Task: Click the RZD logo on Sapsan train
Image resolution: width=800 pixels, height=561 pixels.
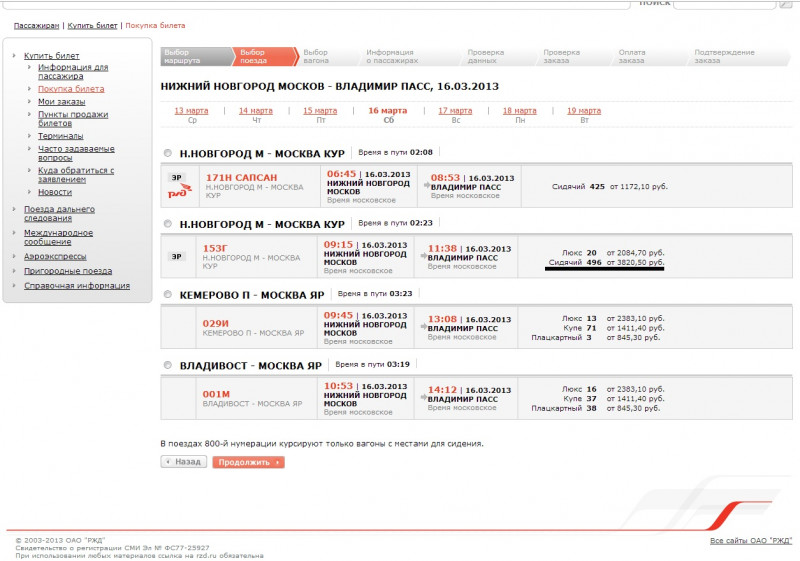Action: tap(176, 194)
